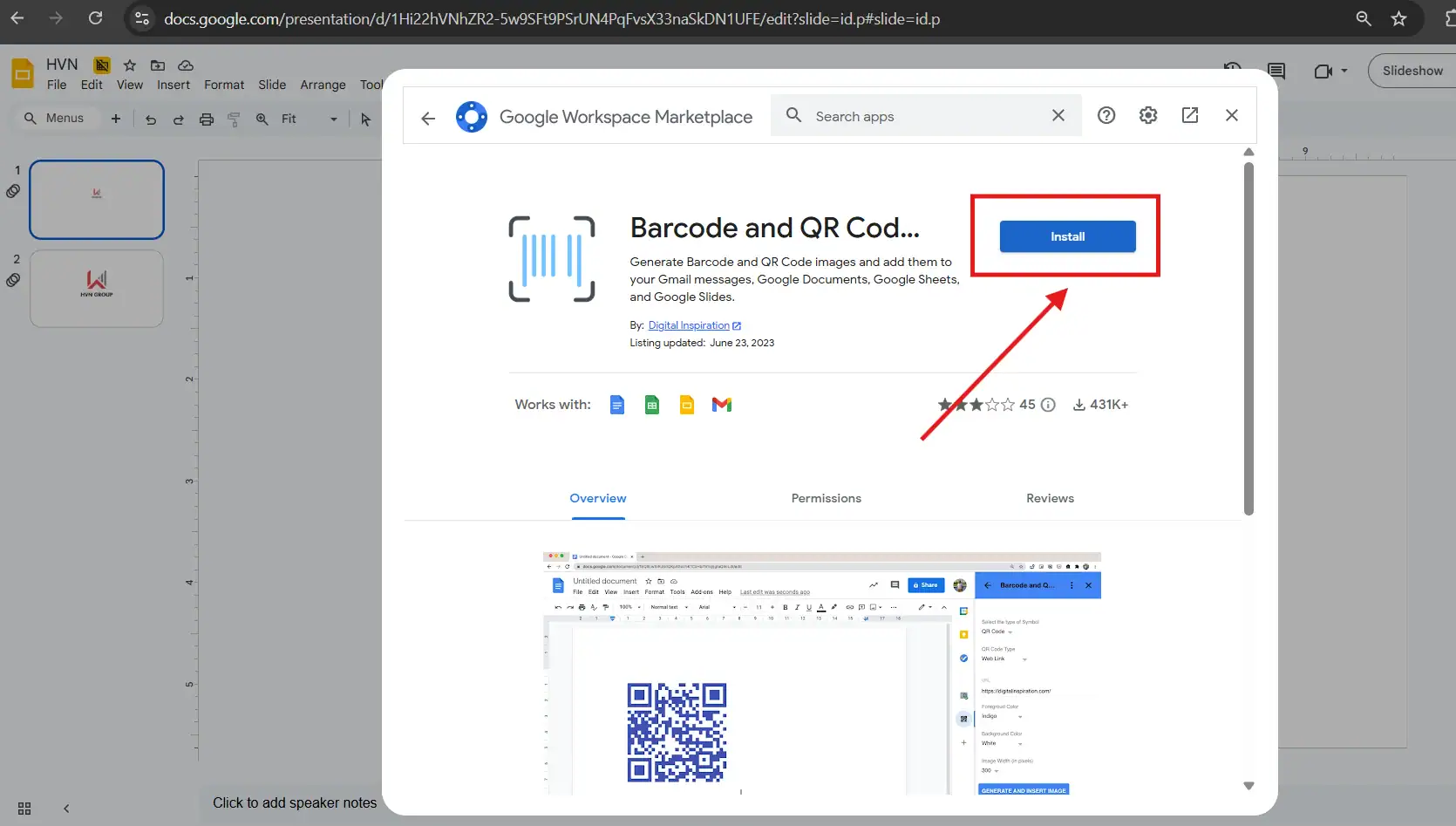
Task: Open Marketplace help
Action: (x=1106, y=115)
